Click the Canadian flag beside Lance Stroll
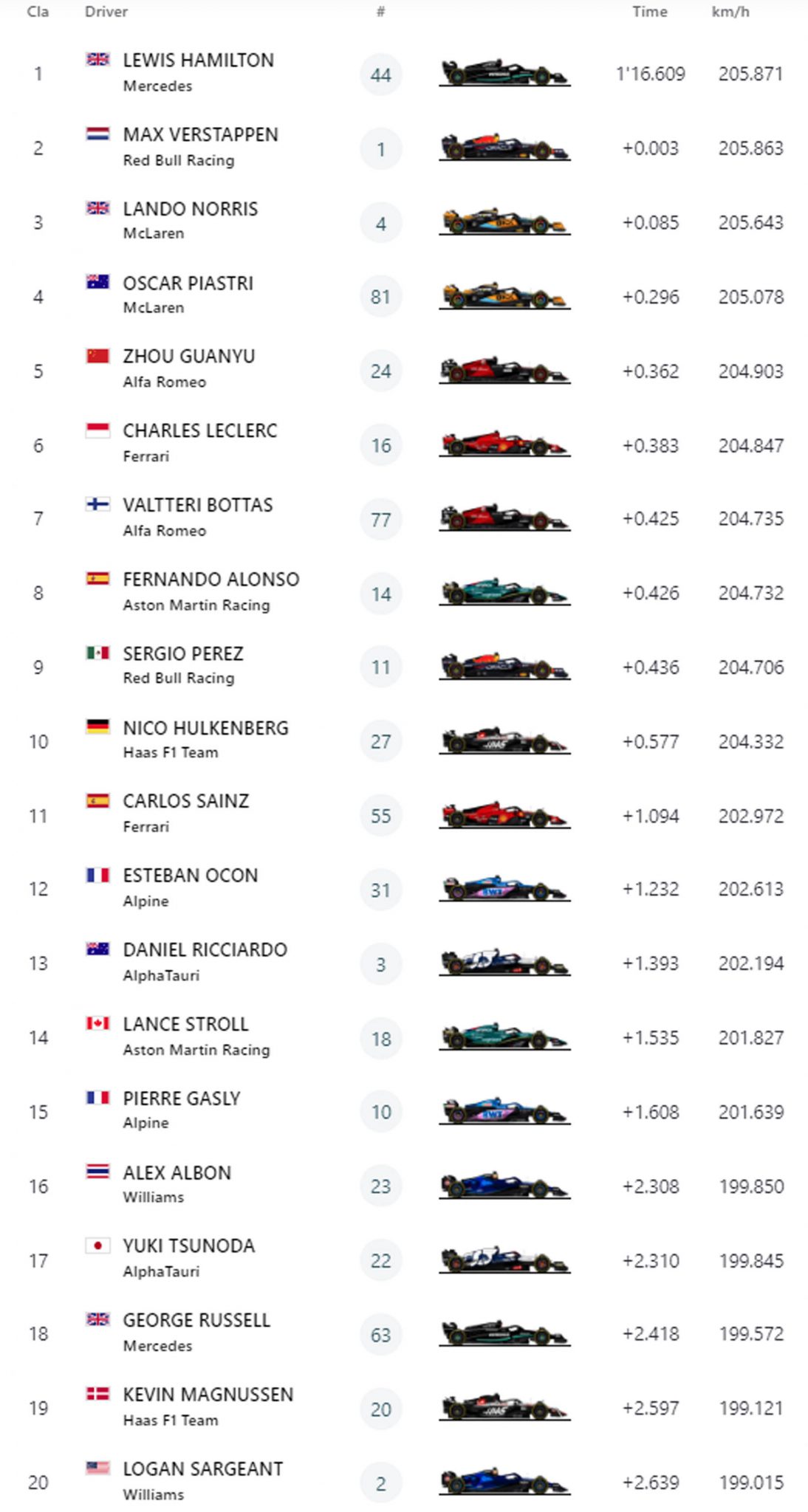 97,1023
